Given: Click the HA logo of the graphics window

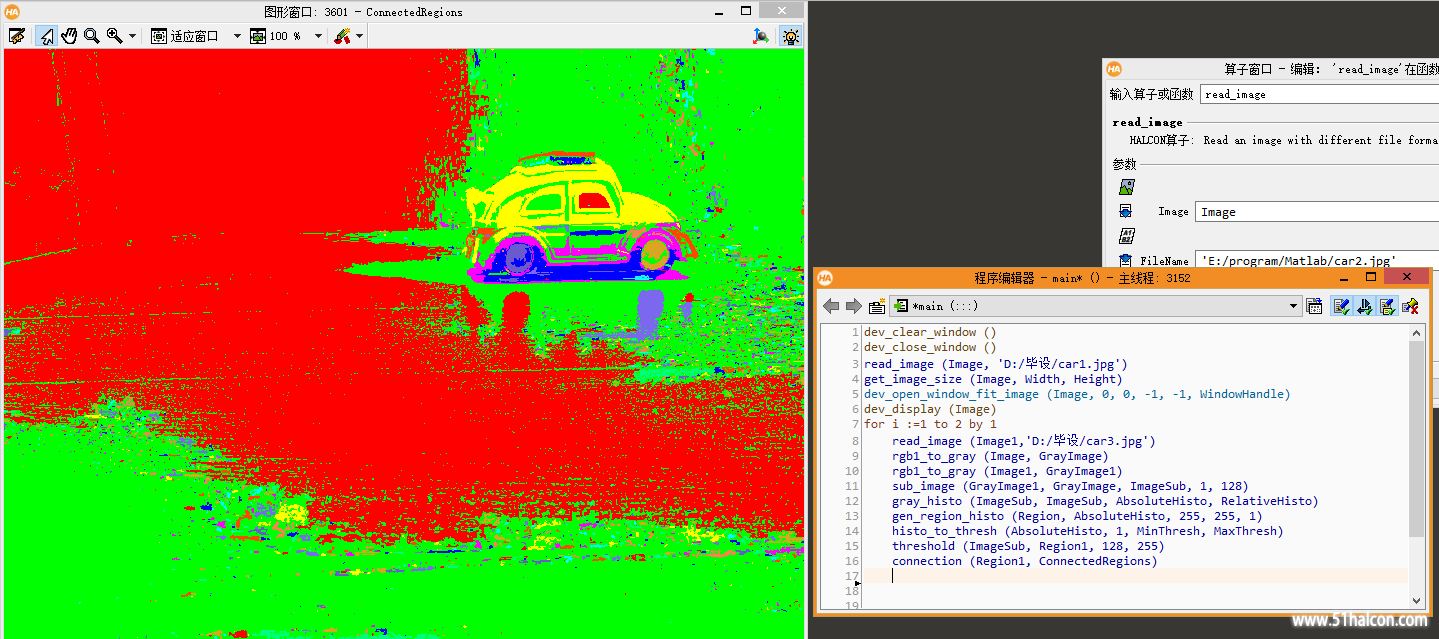Looking at the screenshot, I should (x=13, y=11).
